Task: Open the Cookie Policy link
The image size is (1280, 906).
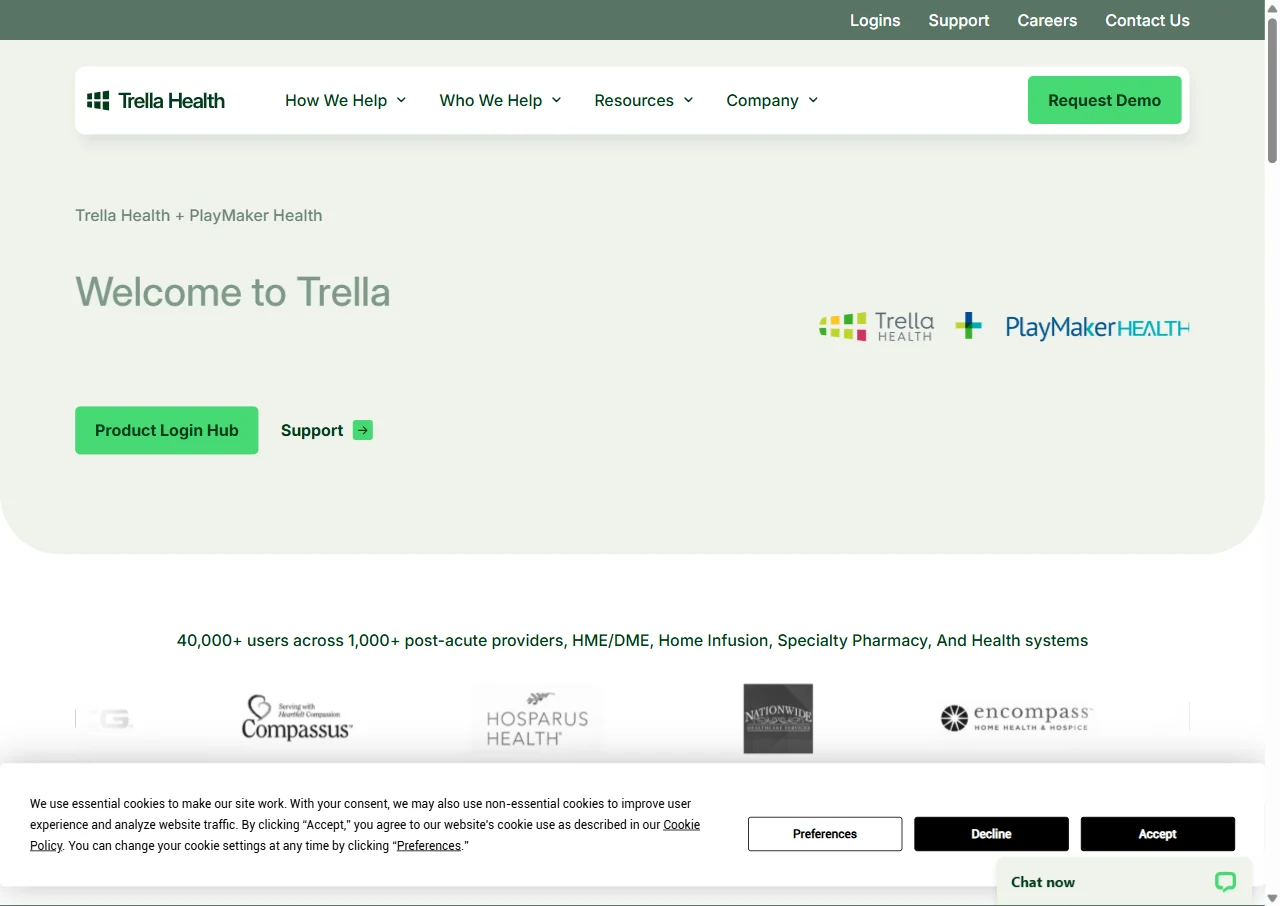Action: point(365,835)
